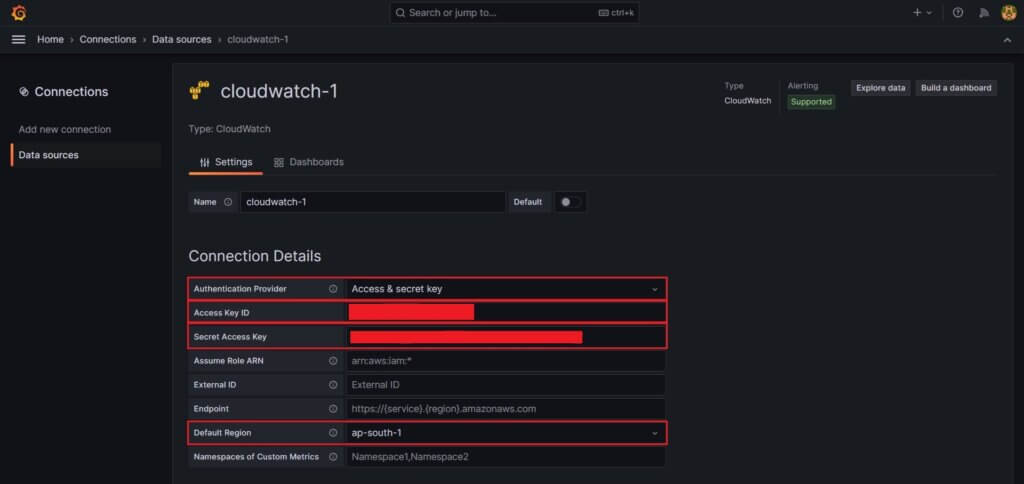
Task: Click External ID info icon
Action: pyautogui.click(x=333, y=385)
